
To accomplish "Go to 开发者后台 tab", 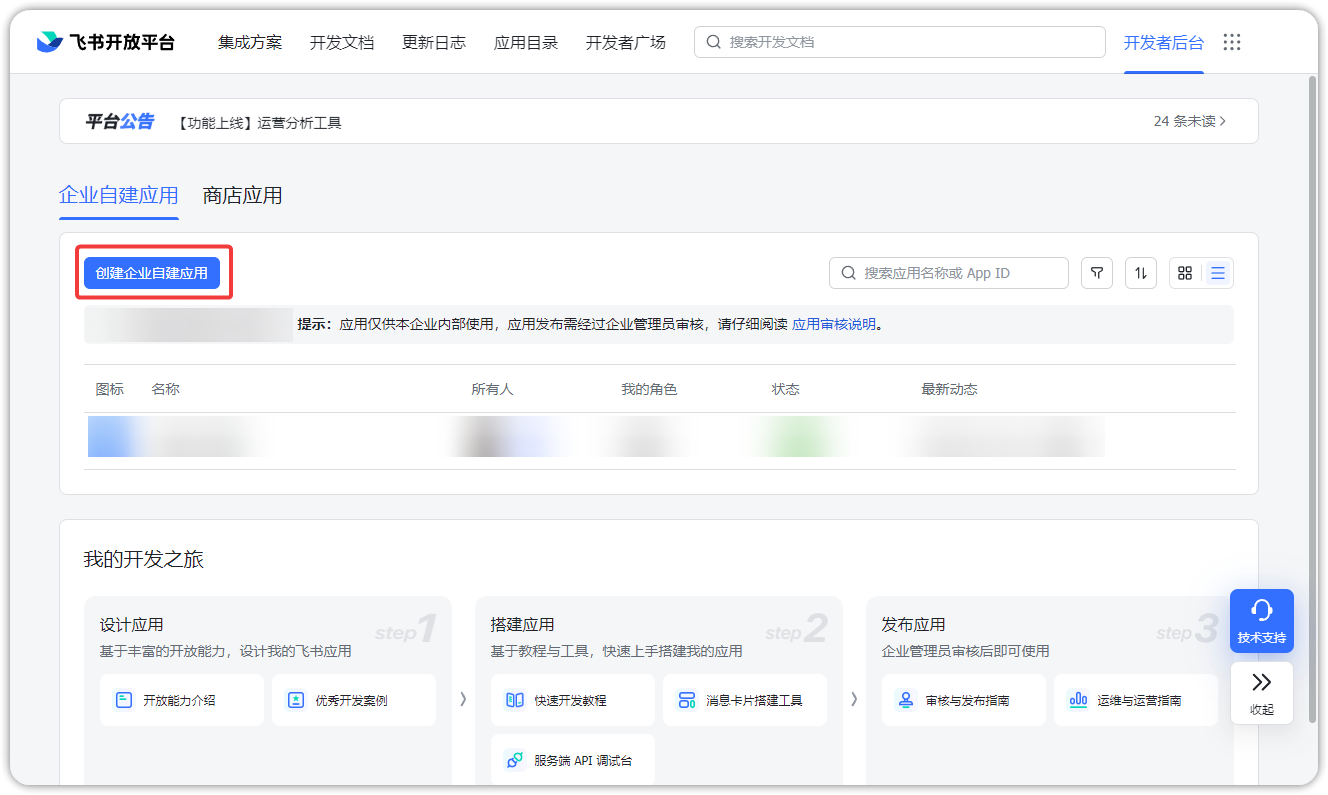I will (x=1164, y=42).
